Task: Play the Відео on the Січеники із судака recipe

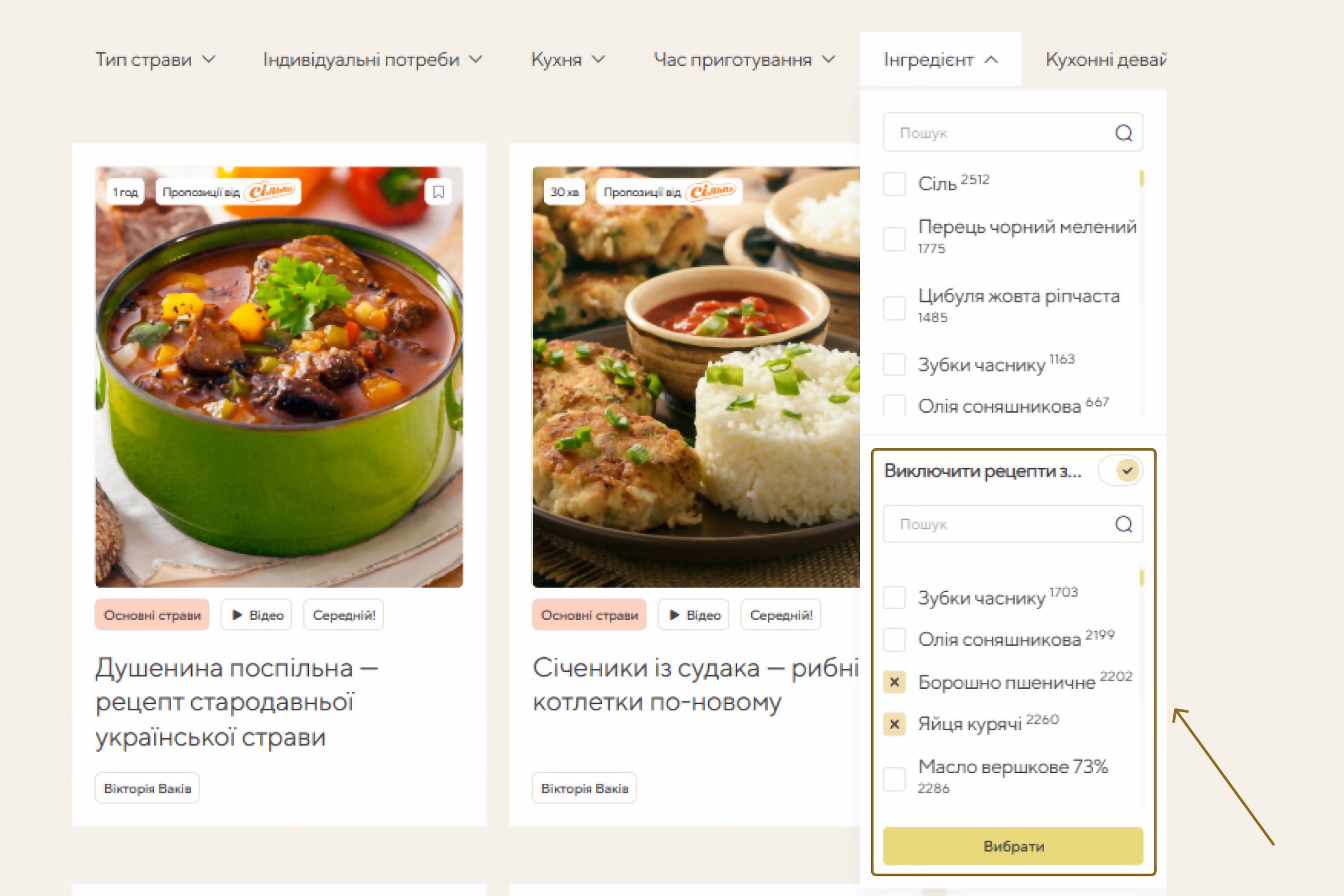Action: point(693,615)
